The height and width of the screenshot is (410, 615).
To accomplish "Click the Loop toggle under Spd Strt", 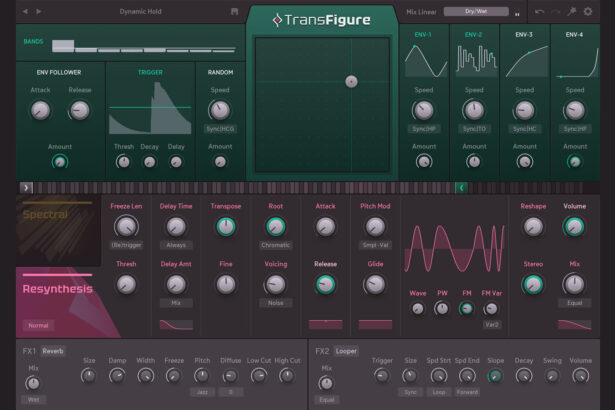I will point(439,392).
